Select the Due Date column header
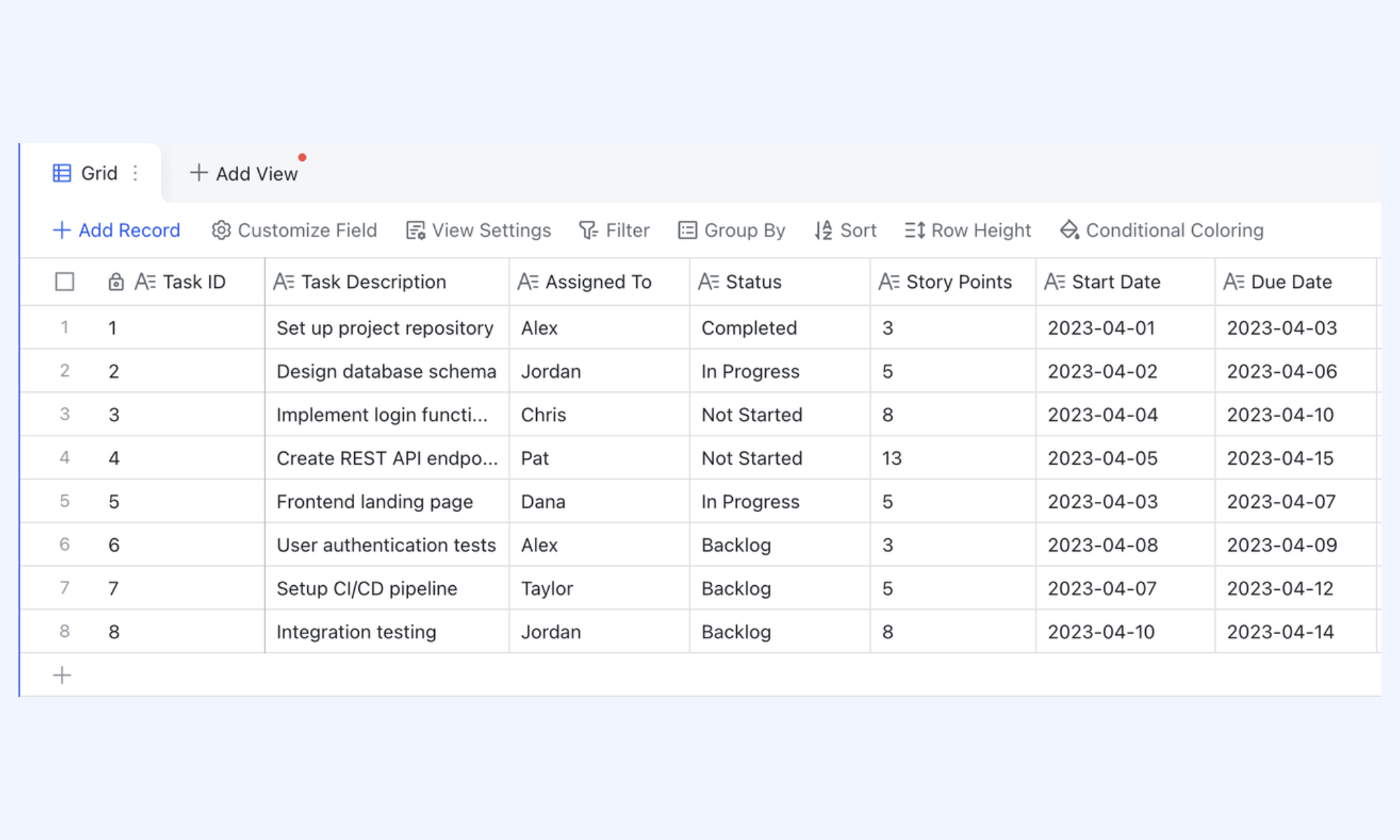Image resolution: width=1400 pixels, height=840 pixels. click(x=1296, y=282)
